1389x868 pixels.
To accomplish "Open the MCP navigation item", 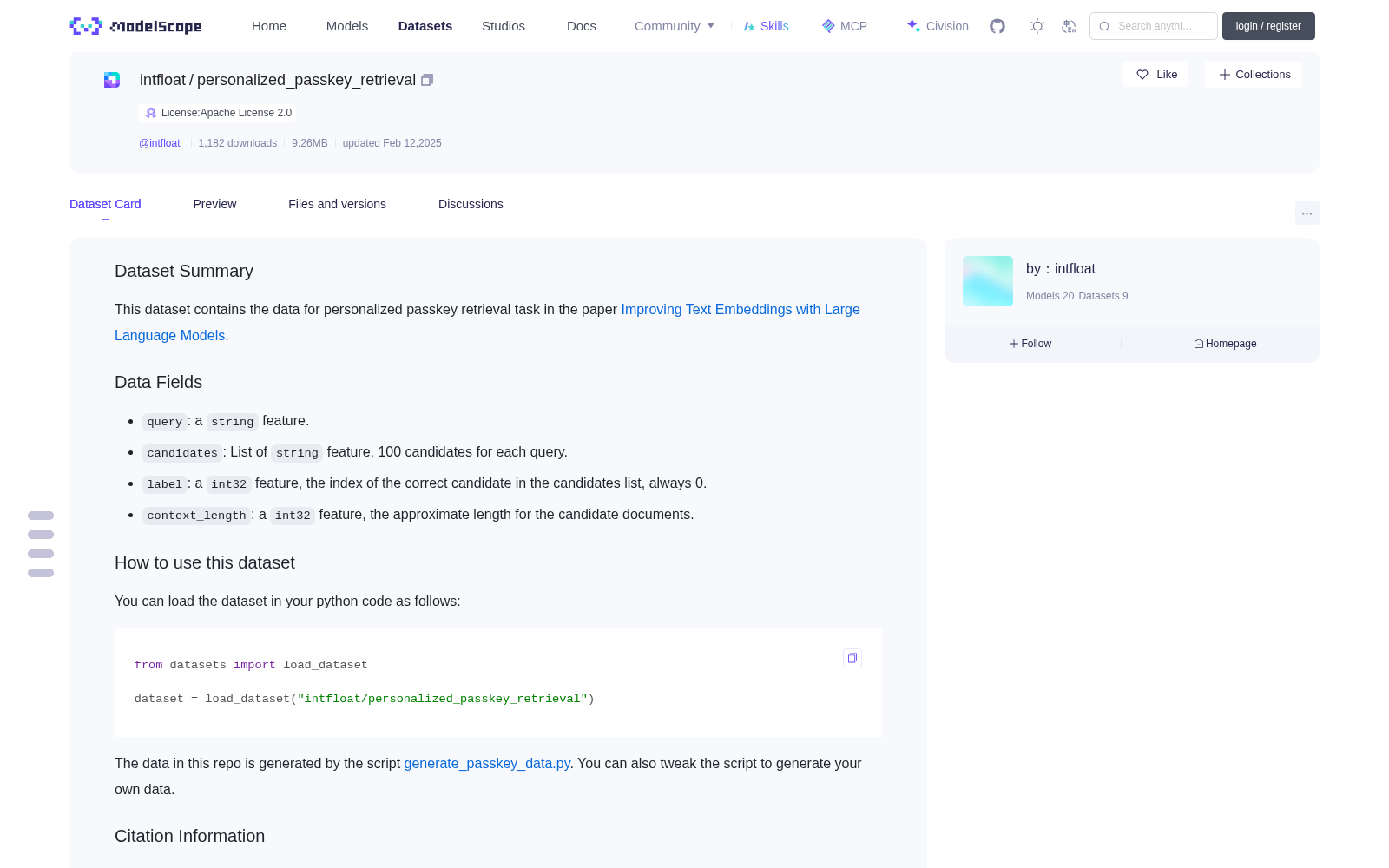I will 845,26.
